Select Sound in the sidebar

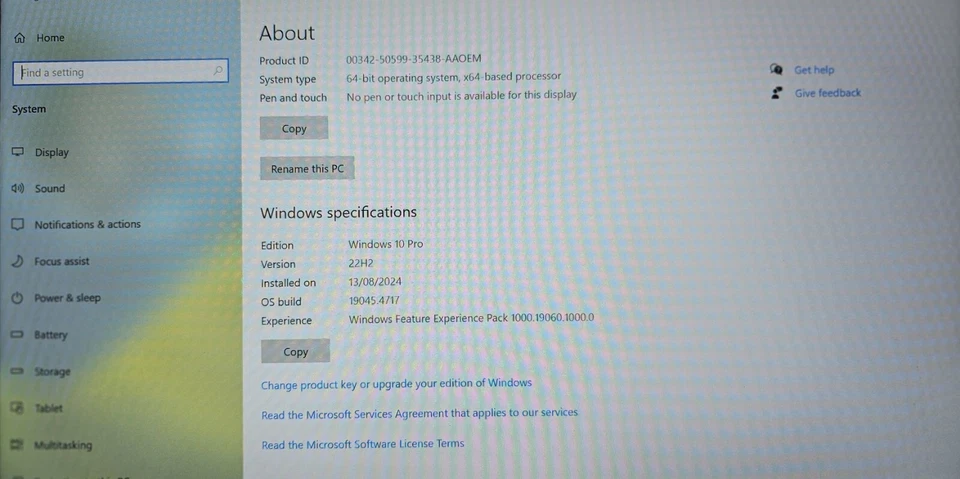[x=50, y=189]
